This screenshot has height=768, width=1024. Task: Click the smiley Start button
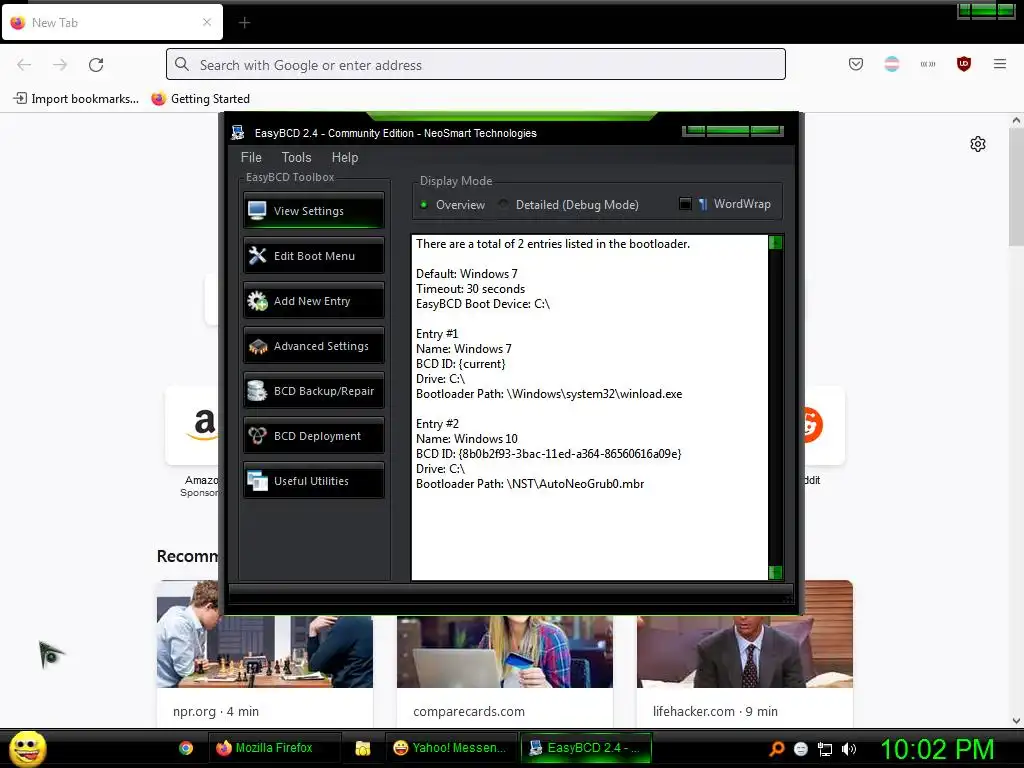27,748
